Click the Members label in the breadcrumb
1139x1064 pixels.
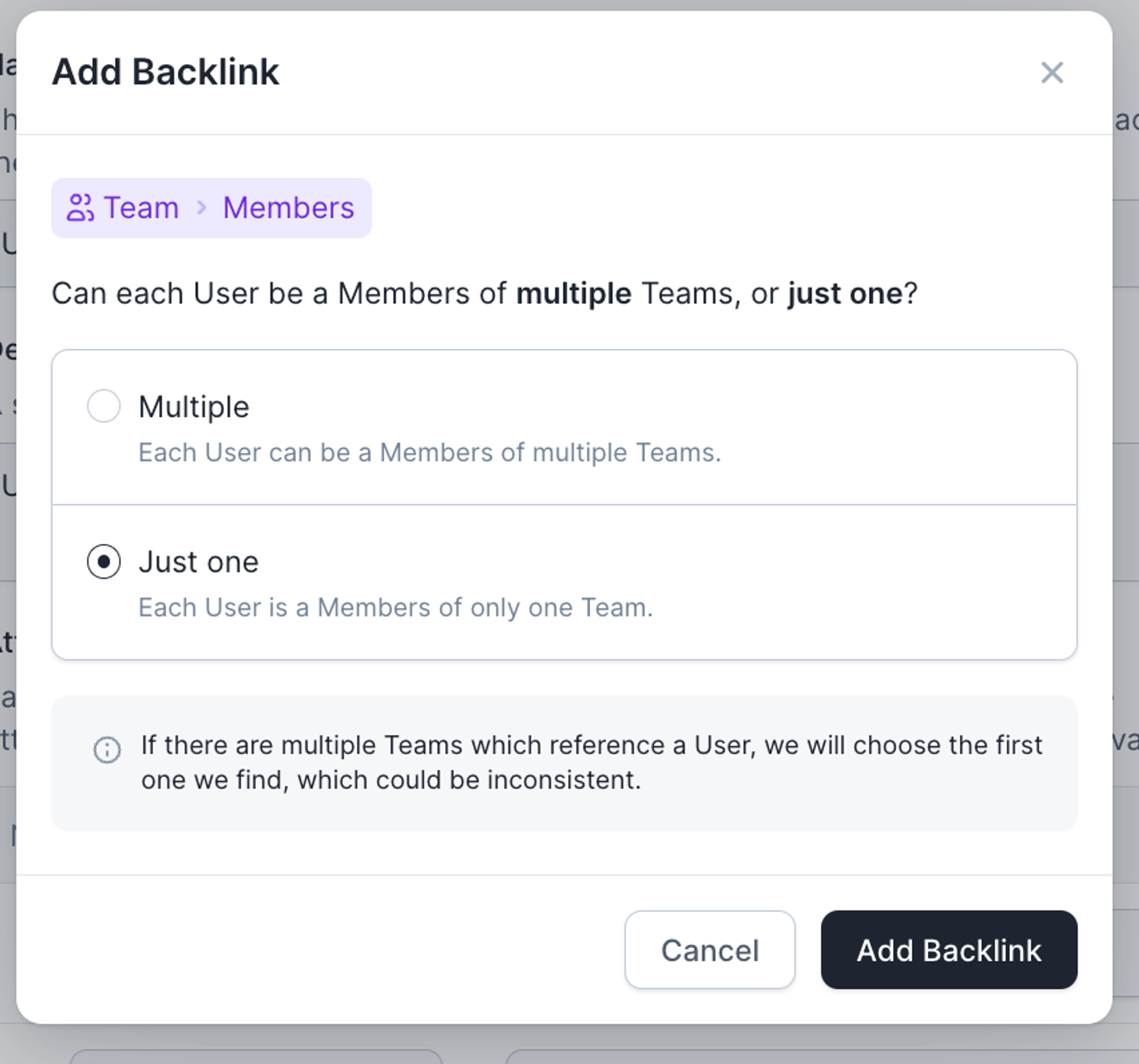(288, 207)
